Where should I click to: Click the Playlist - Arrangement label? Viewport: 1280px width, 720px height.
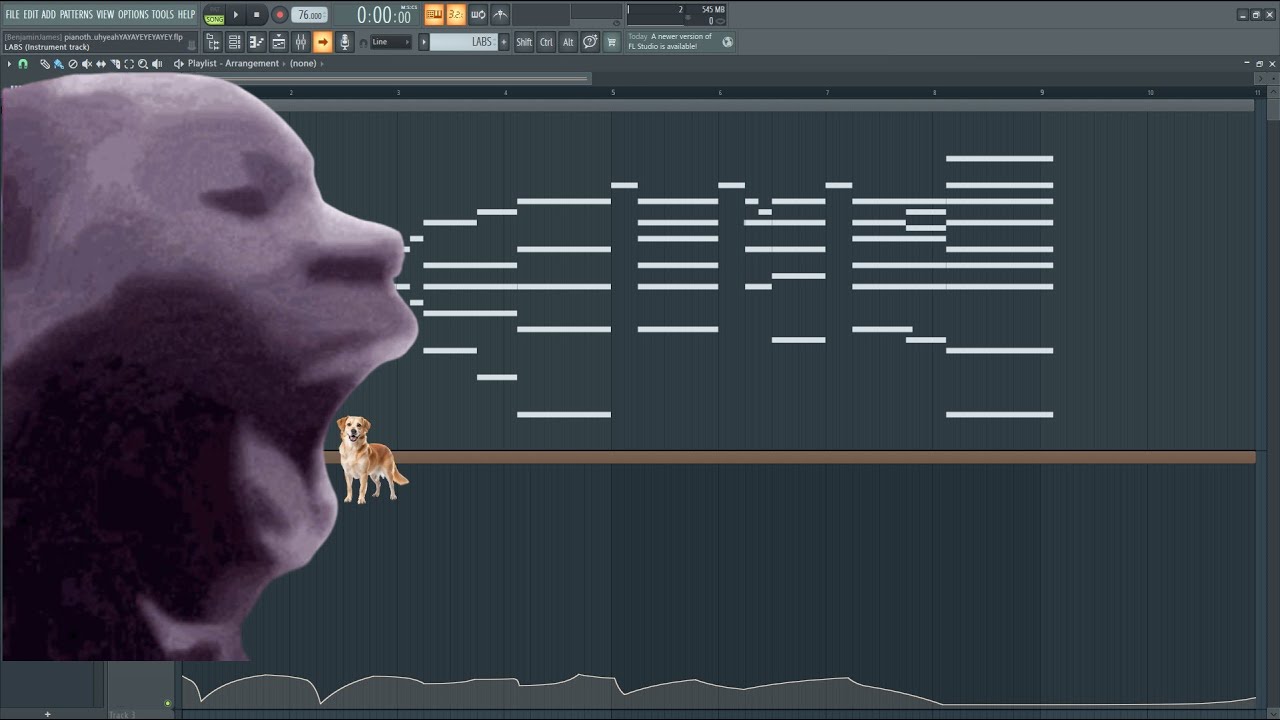coord(233,64)
